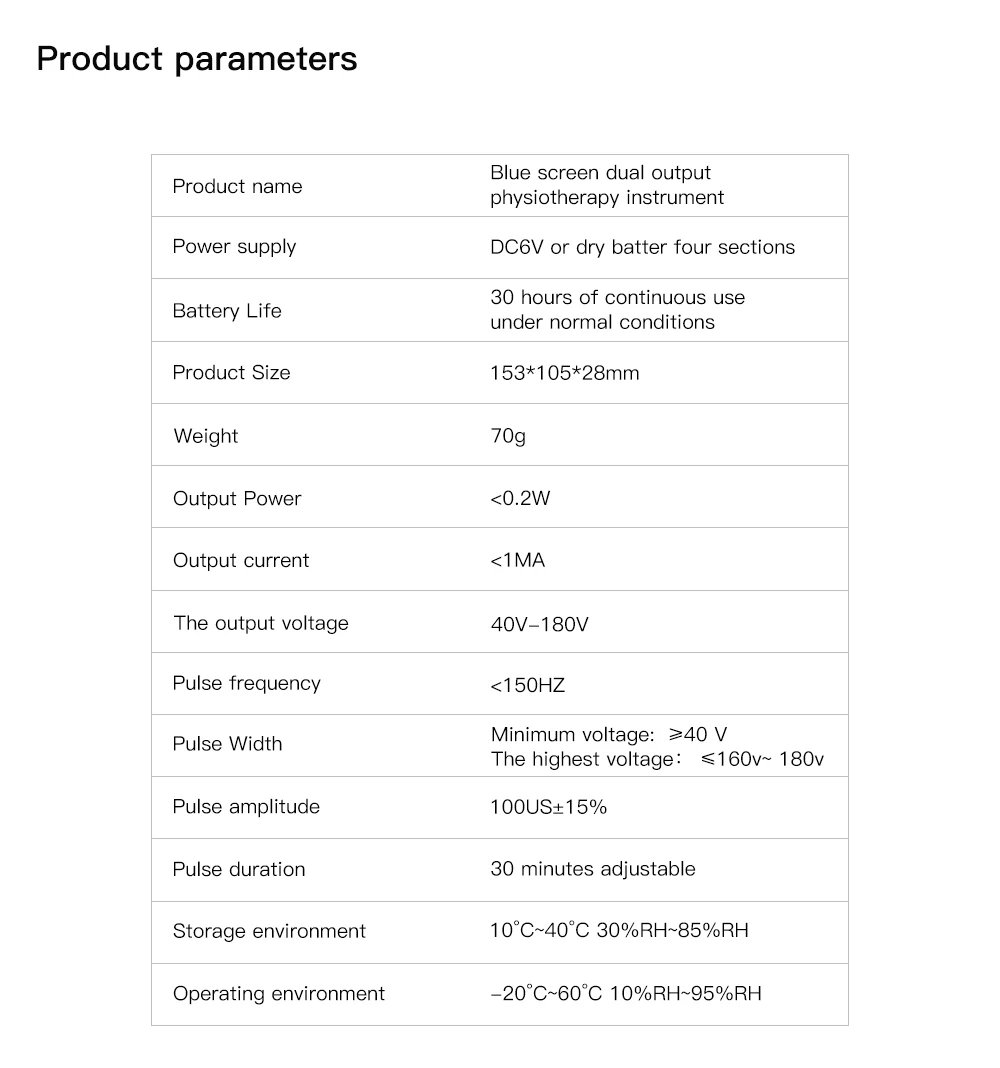Viewport: 1000px width, 1068px height.
Task: Select the <0.2W value
Action: [x=520, y=499]
